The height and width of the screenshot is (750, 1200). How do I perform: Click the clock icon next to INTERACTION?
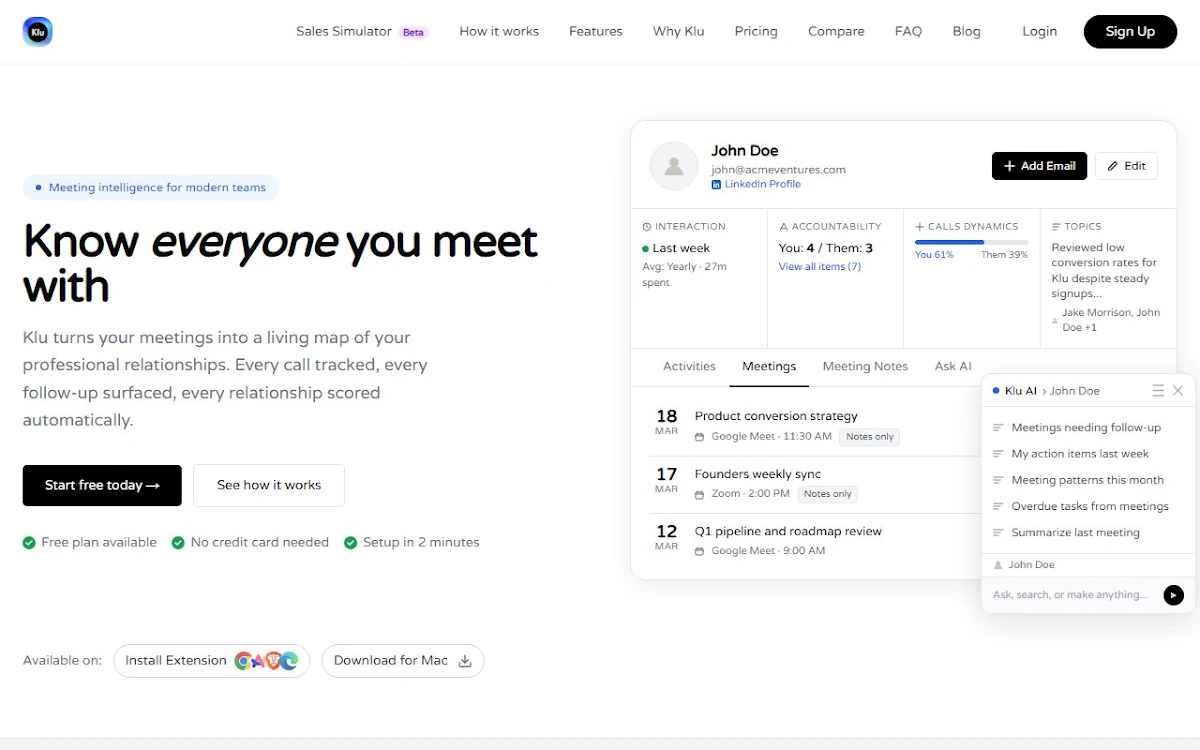(x=647, y=227)
